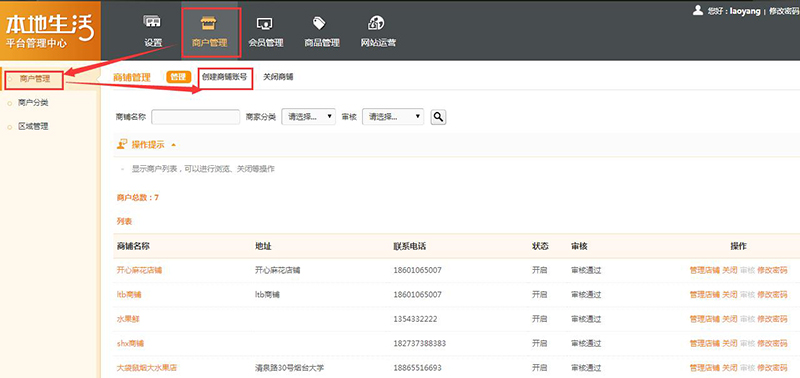Viewport: 800px width, 378px height.
Task: Select the 管理 tab badge
Action: [x=179, y=78]
